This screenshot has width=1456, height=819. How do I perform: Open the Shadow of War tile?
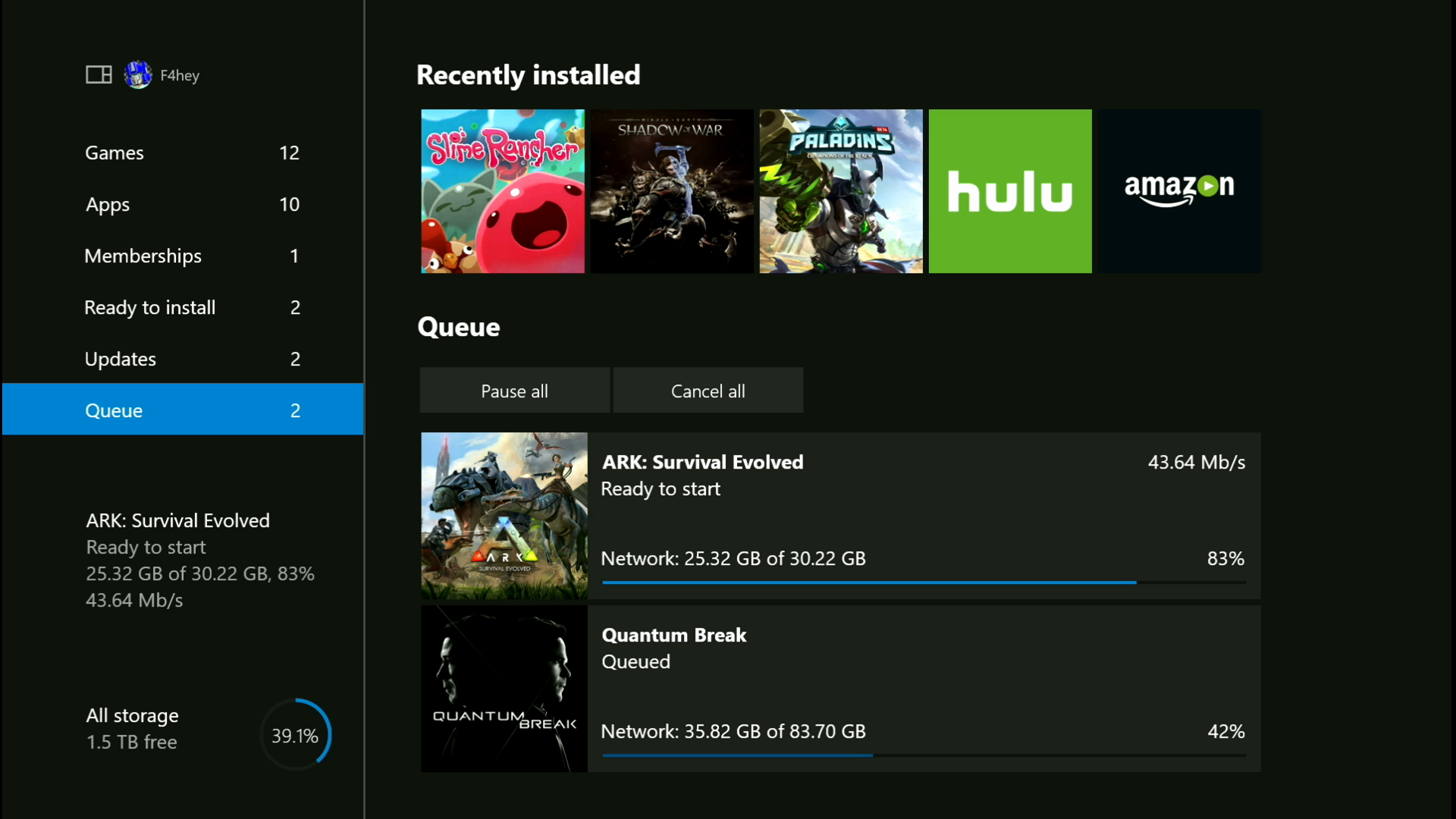[672, 191]
